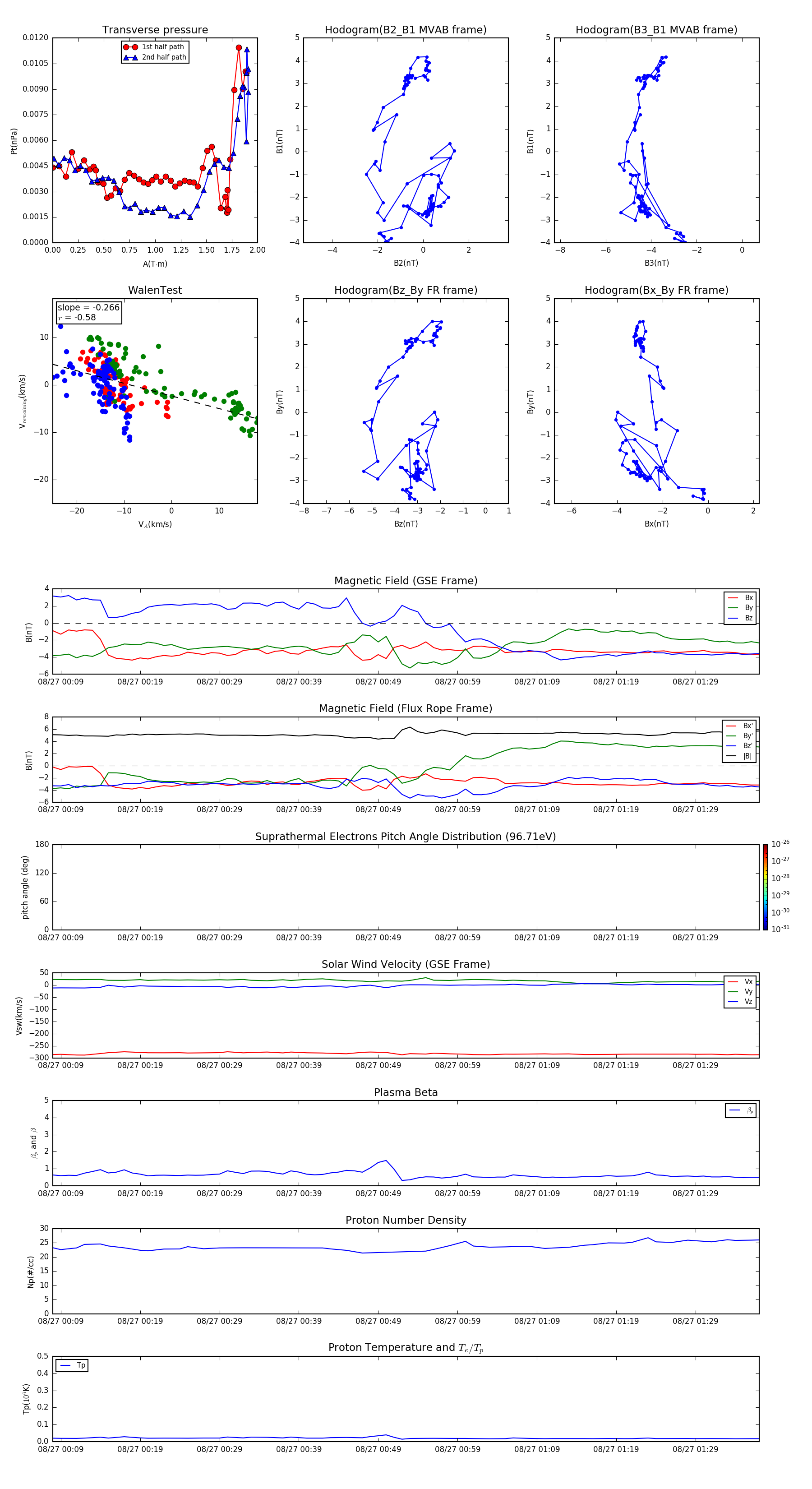
Task: Click 'Np(#/cc)' axis label
Action: 31,1272
